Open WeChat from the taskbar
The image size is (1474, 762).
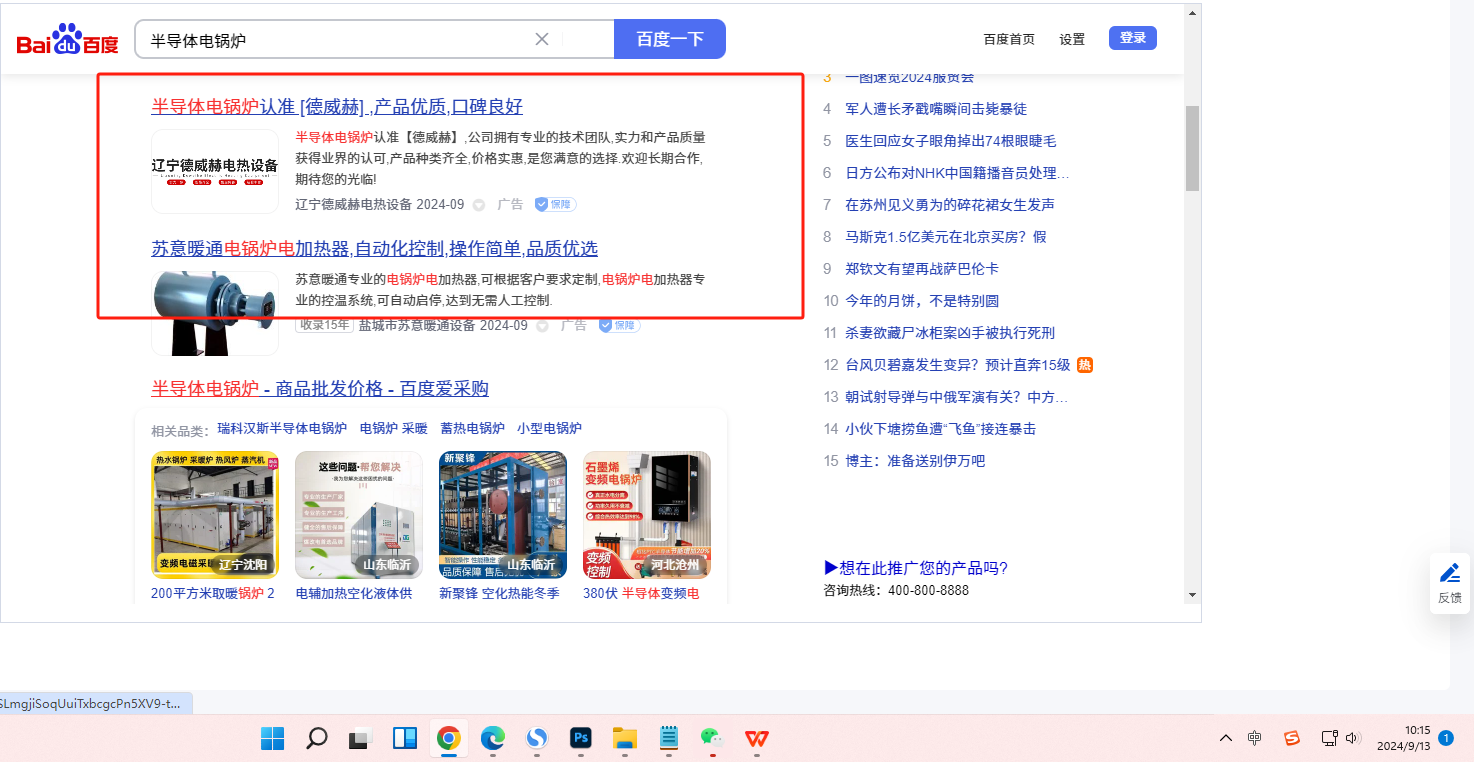tap(712, 738)
